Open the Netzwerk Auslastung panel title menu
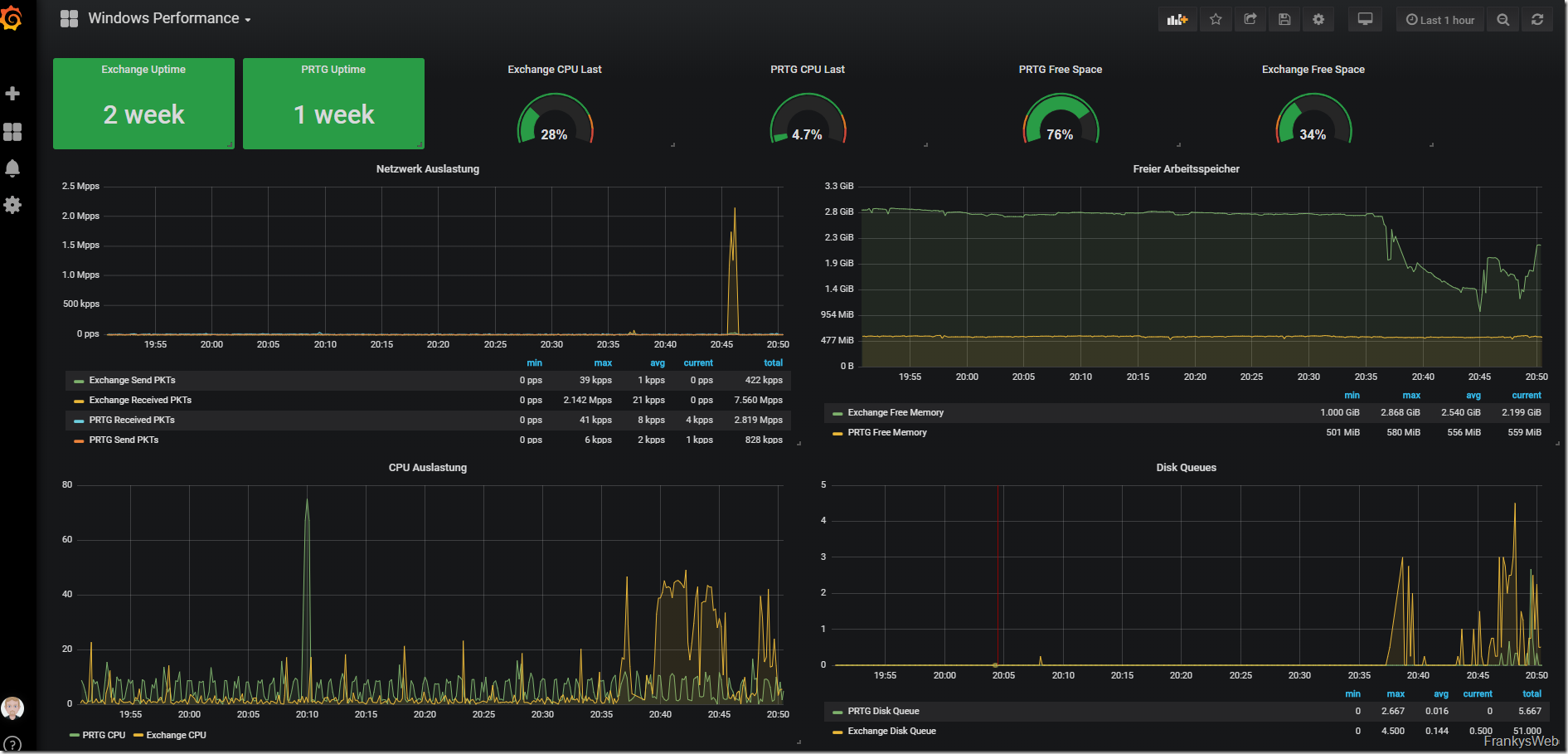 428,169
